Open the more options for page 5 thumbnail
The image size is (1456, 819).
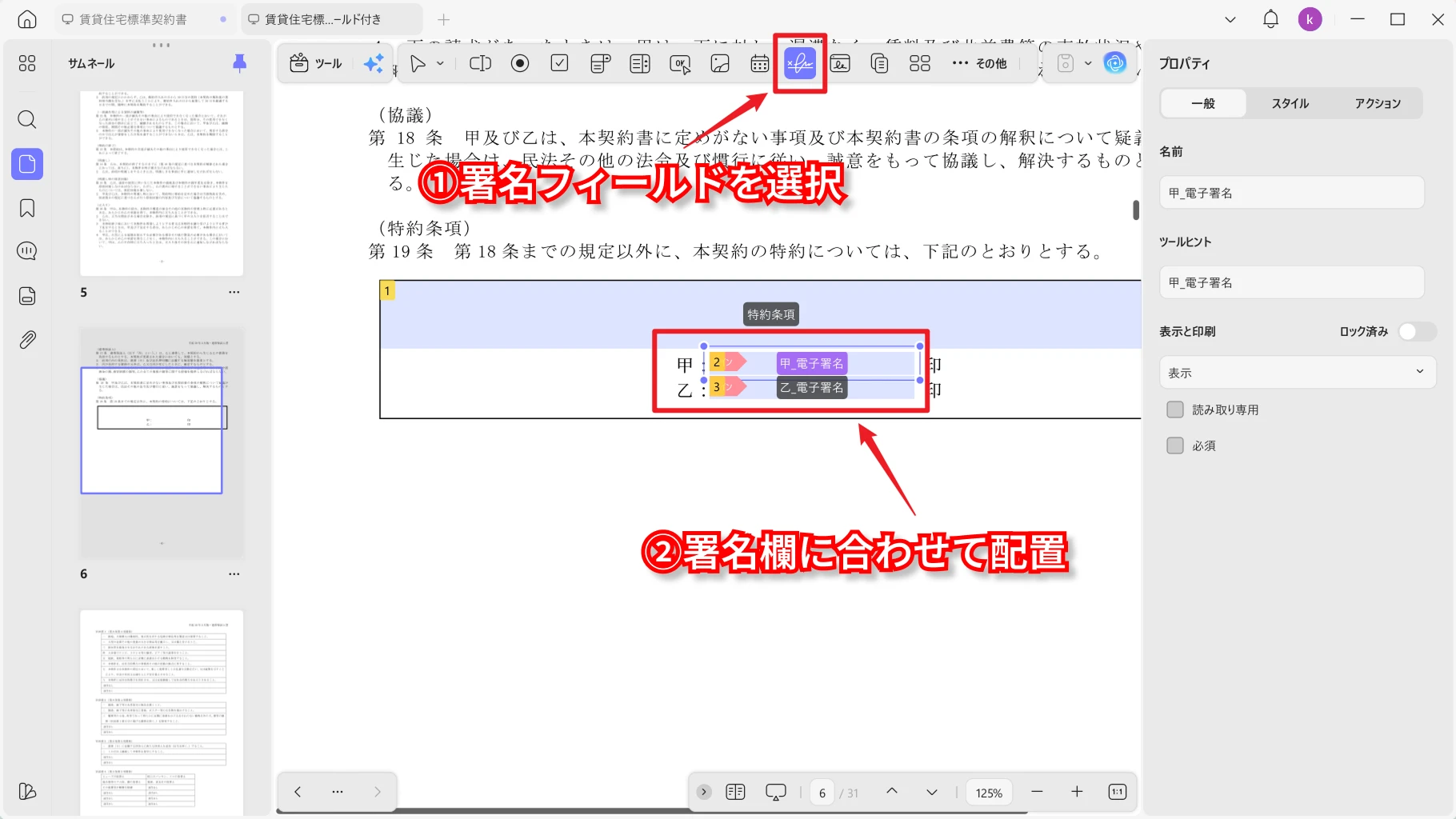[234, 292]
